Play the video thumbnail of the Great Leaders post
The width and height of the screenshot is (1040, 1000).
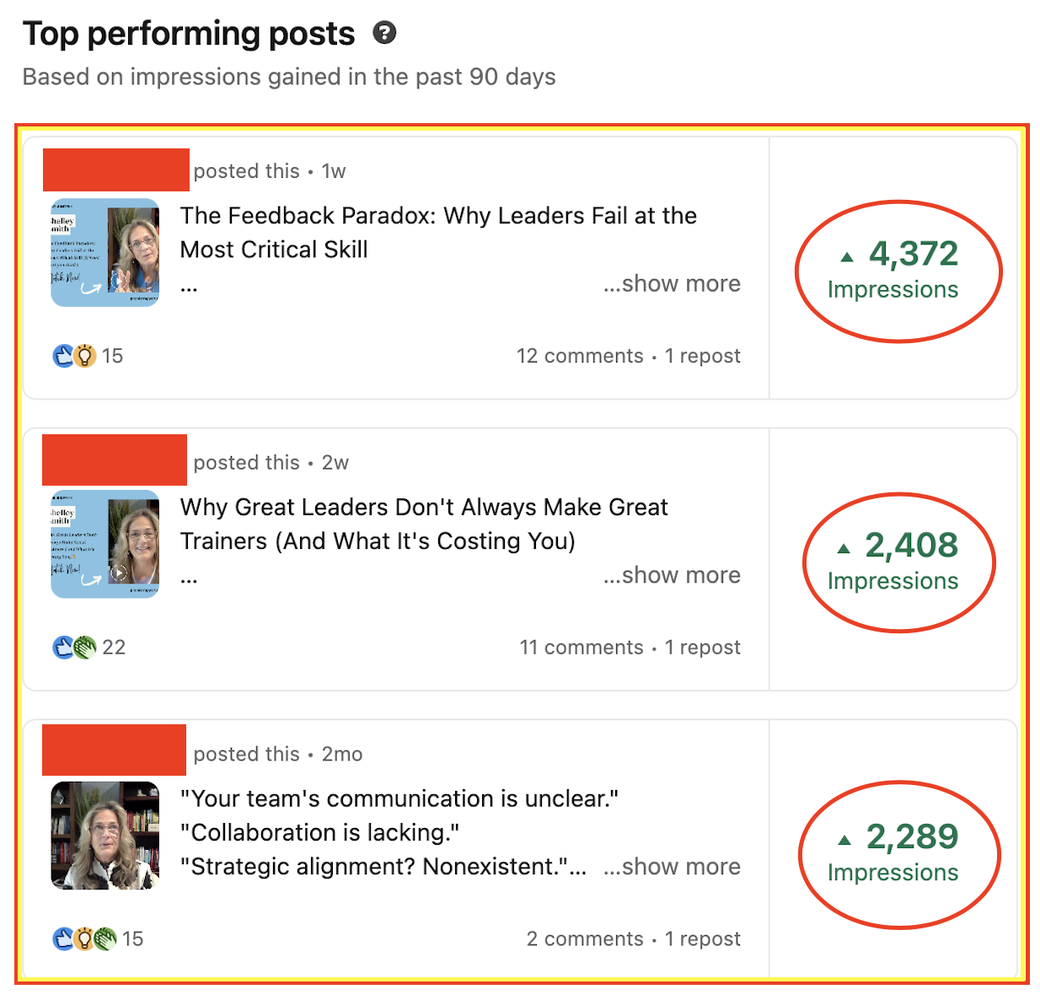tap(105, 544)
